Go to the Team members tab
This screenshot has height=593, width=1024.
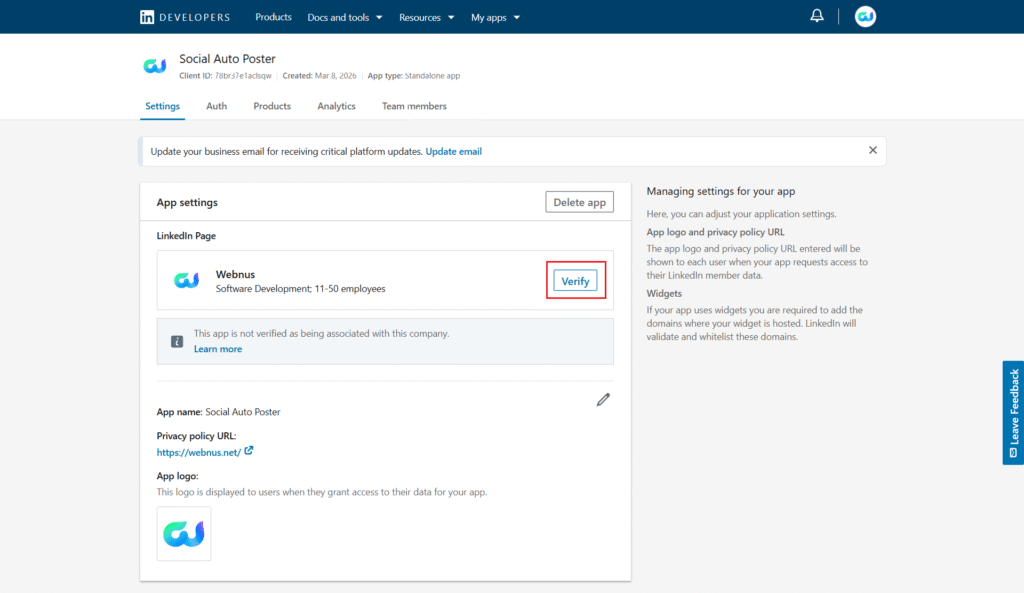coord(414,106)
